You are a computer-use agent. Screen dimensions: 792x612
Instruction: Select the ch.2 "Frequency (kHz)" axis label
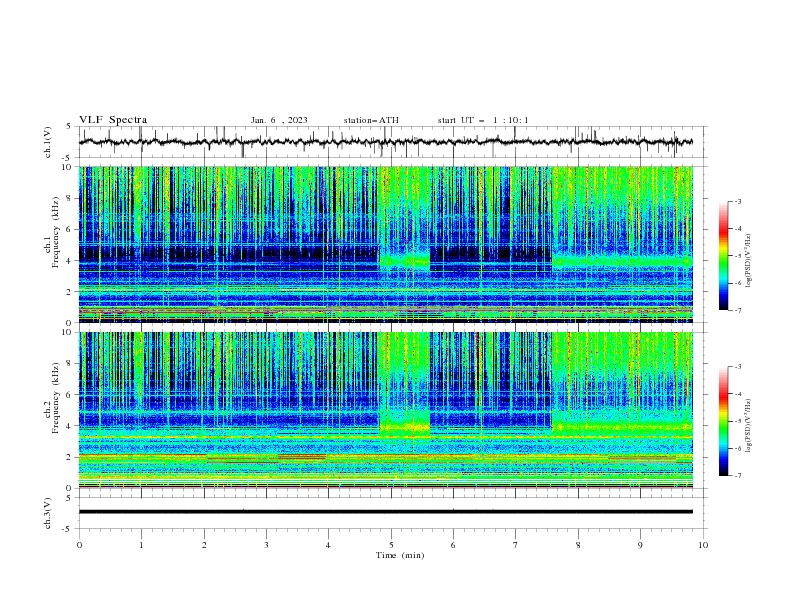pyautogui.click(x=56, y=397)
